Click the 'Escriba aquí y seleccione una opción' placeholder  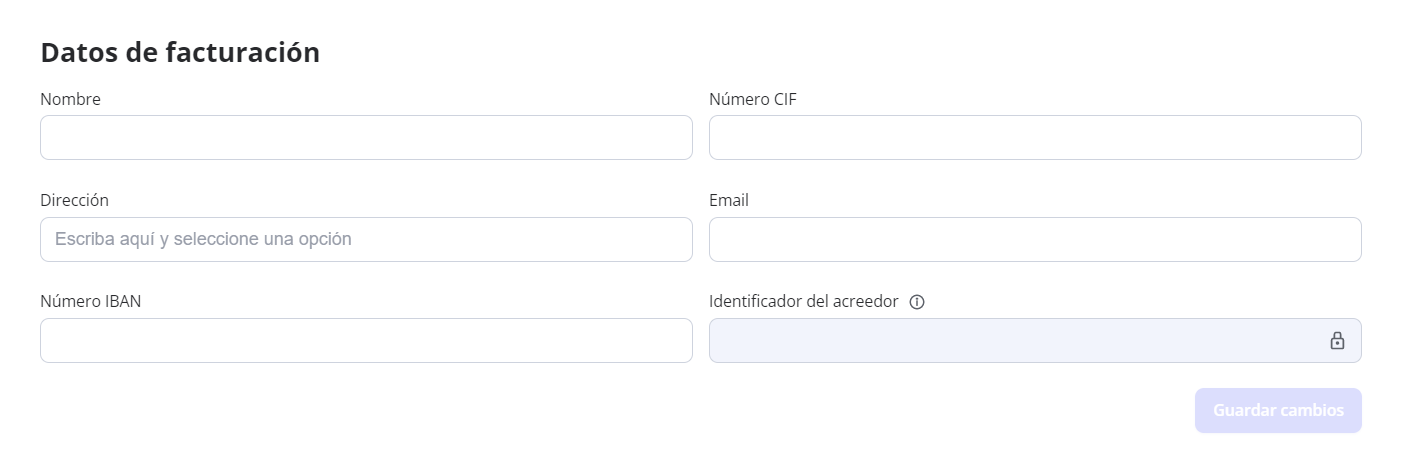203,240
